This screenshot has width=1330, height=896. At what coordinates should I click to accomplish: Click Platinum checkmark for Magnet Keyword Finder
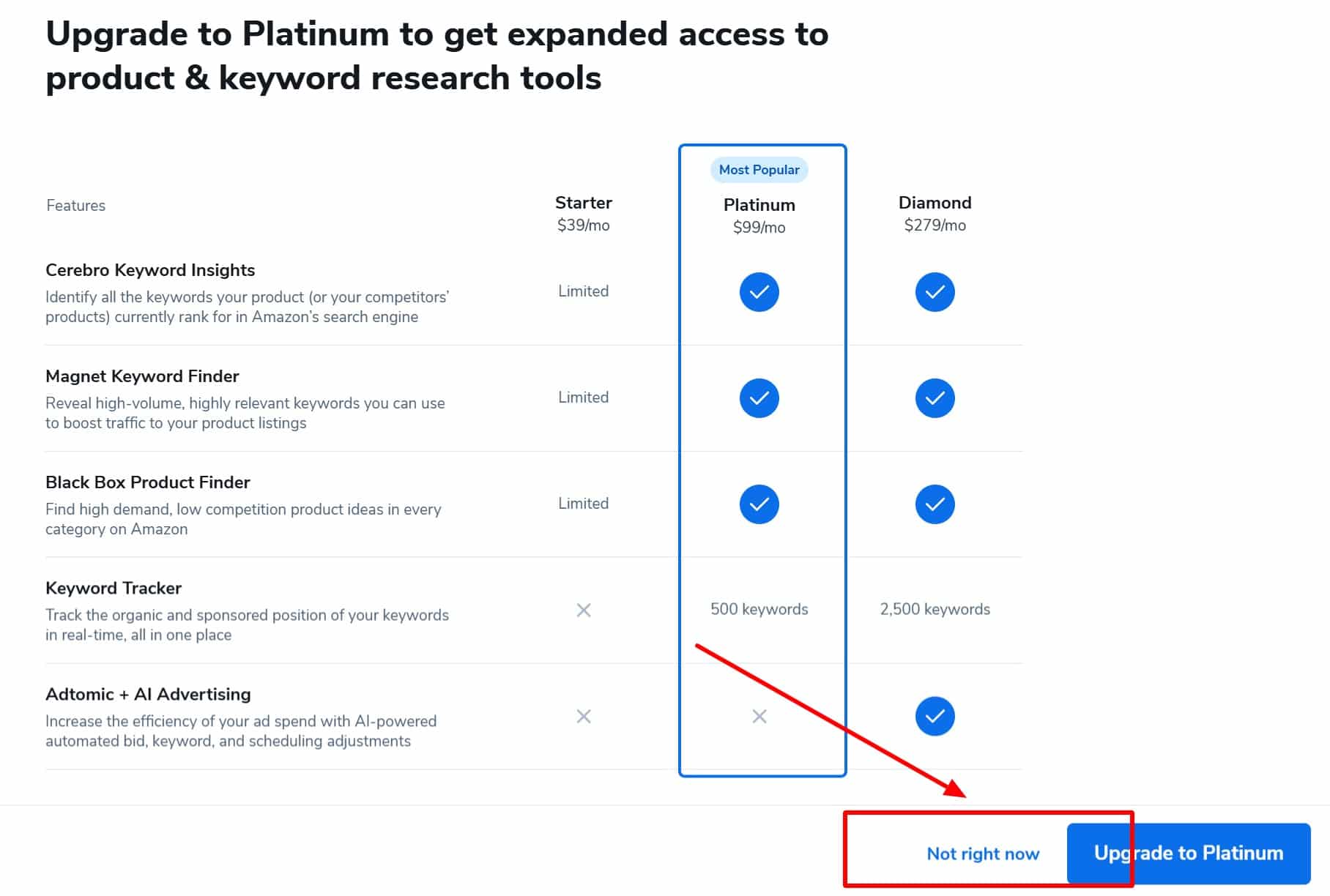759,398
